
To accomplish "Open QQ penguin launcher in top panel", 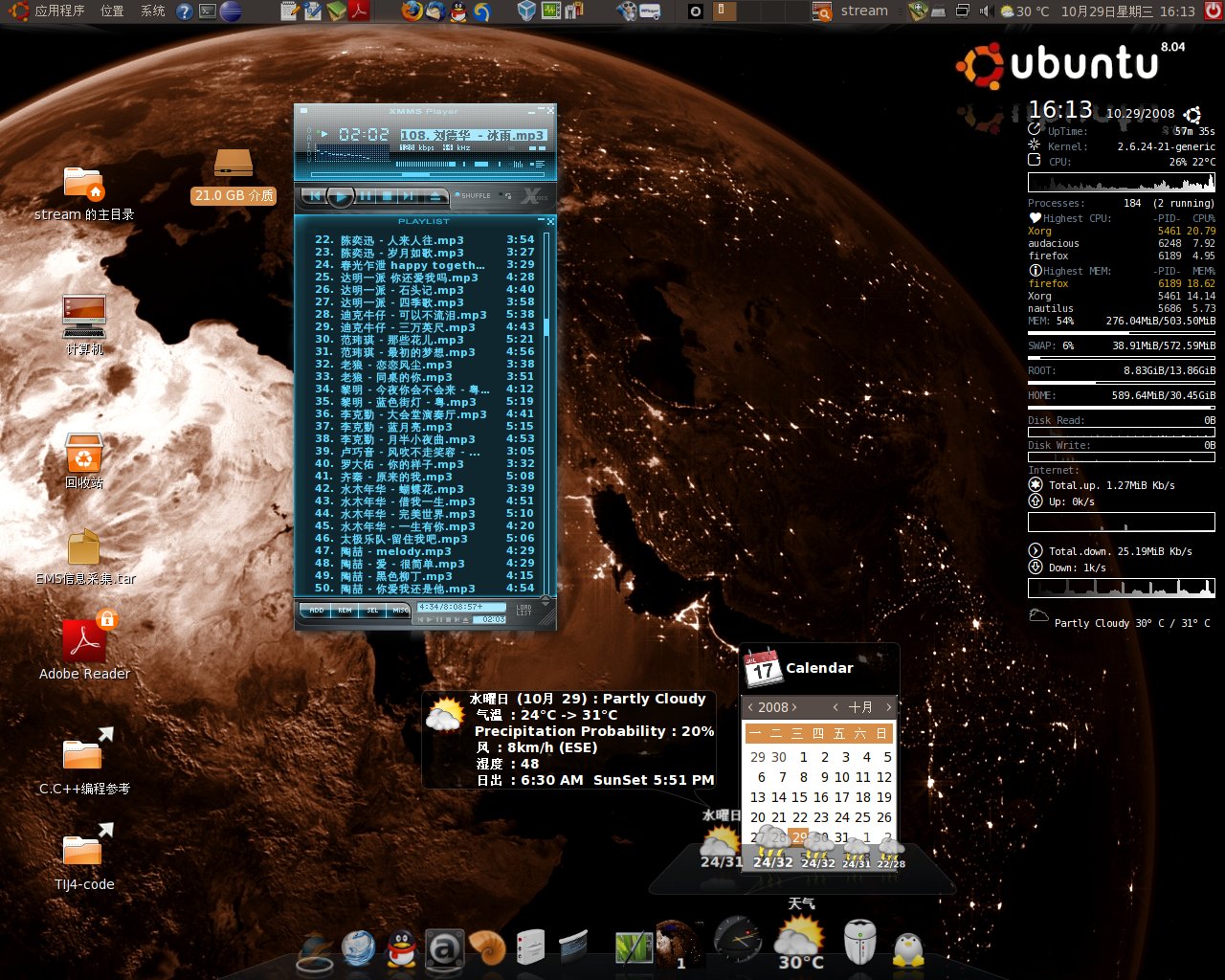I will (x=458, y=11).
